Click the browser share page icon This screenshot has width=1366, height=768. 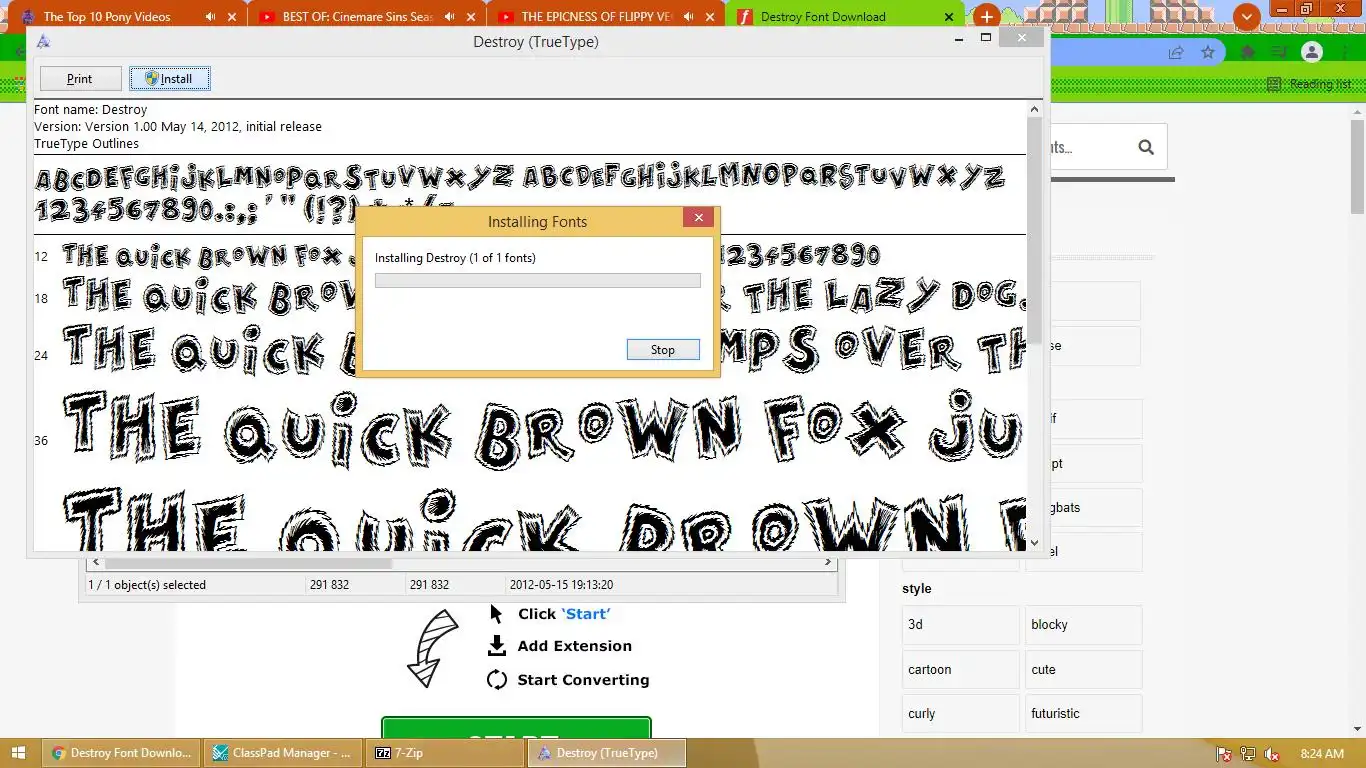coord(1176,52)
